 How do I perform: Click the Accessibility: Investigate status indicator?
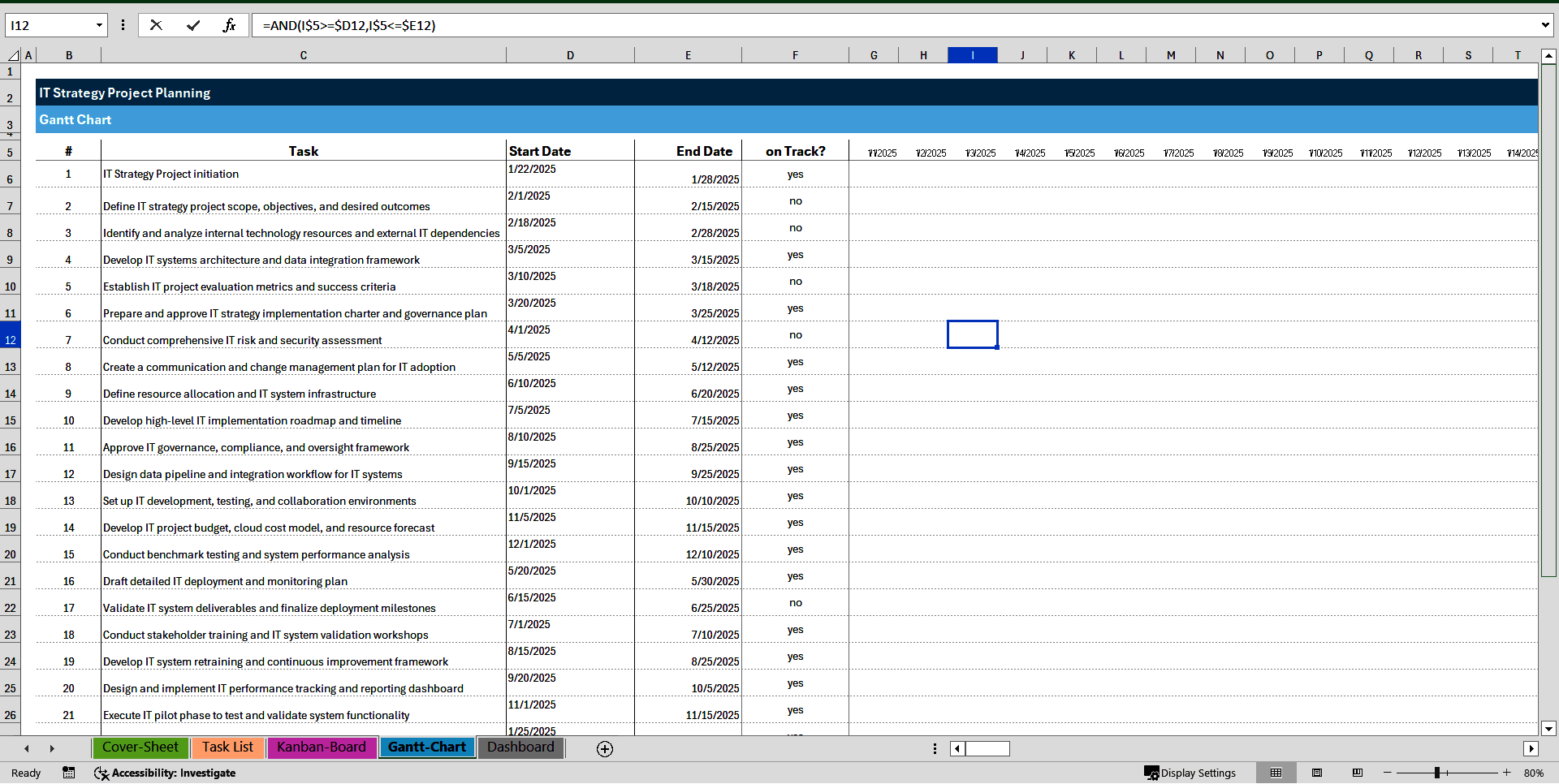(165, 773)
